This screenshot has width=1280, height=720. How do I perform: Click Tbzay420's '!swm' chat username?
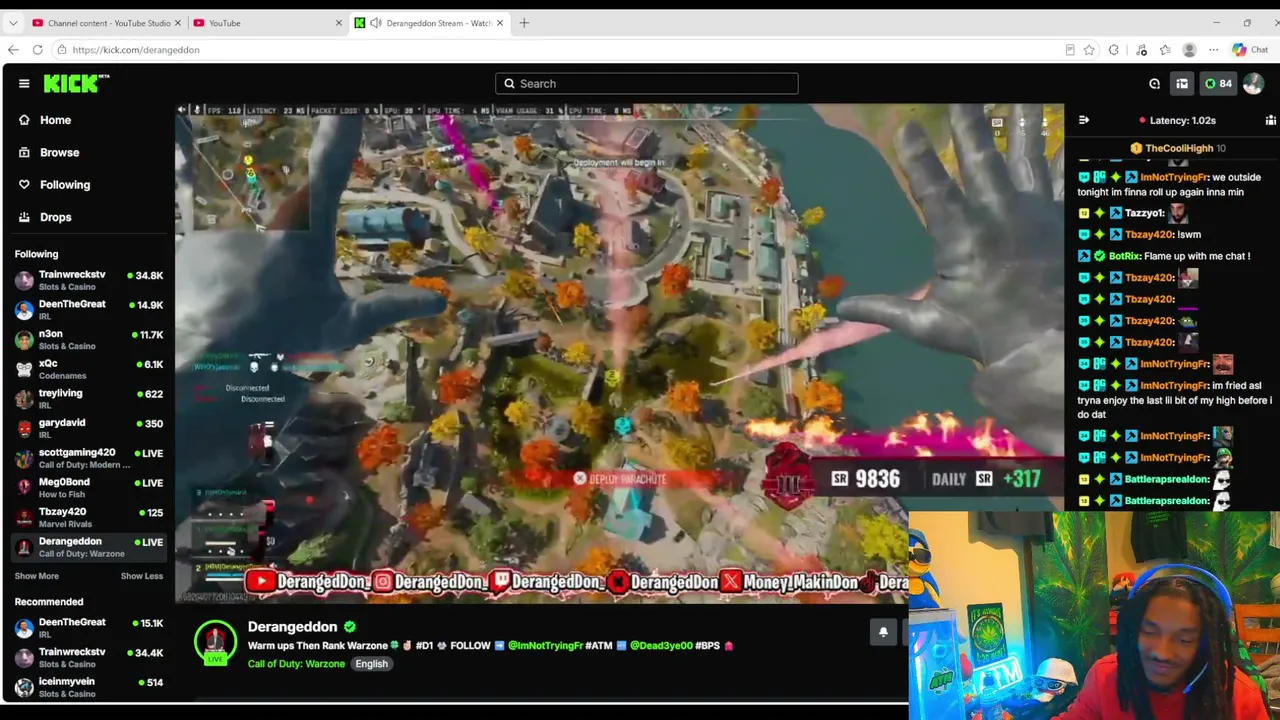(1148, 234)
